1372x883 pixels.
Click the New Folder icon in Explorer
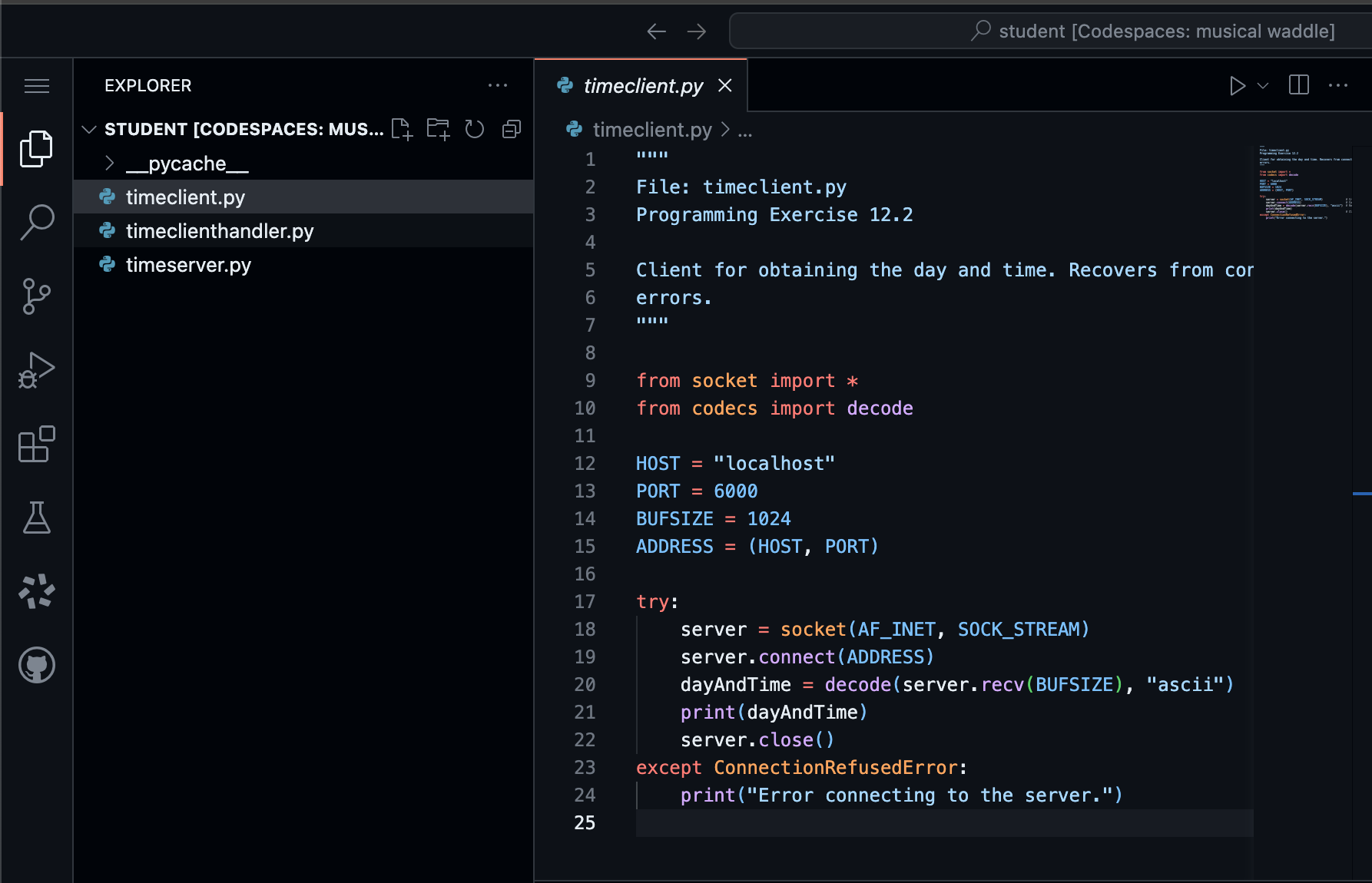tap(438, 129)
